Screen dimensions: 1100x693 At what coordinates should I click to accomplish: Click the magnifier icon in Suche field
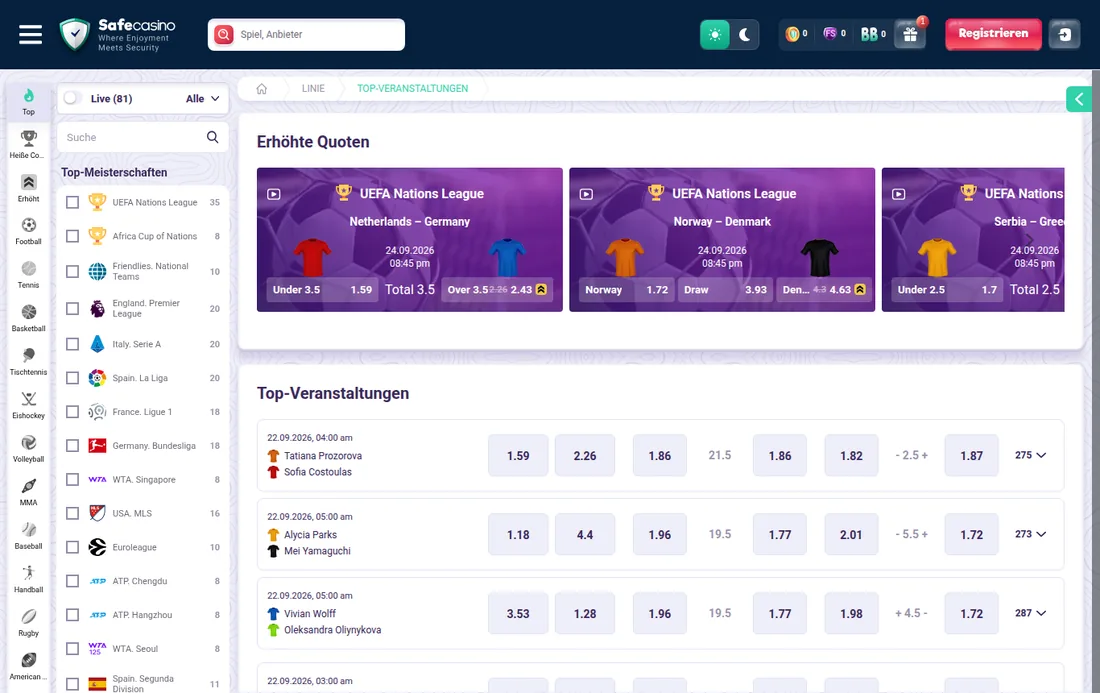tap(213, 137)
